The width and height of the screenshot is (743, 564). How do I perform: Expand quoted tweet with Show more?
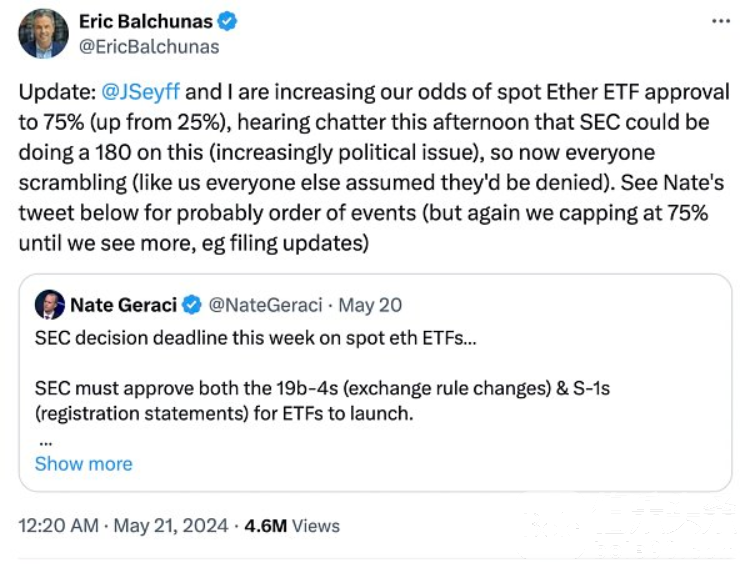(x=84, y=464)
